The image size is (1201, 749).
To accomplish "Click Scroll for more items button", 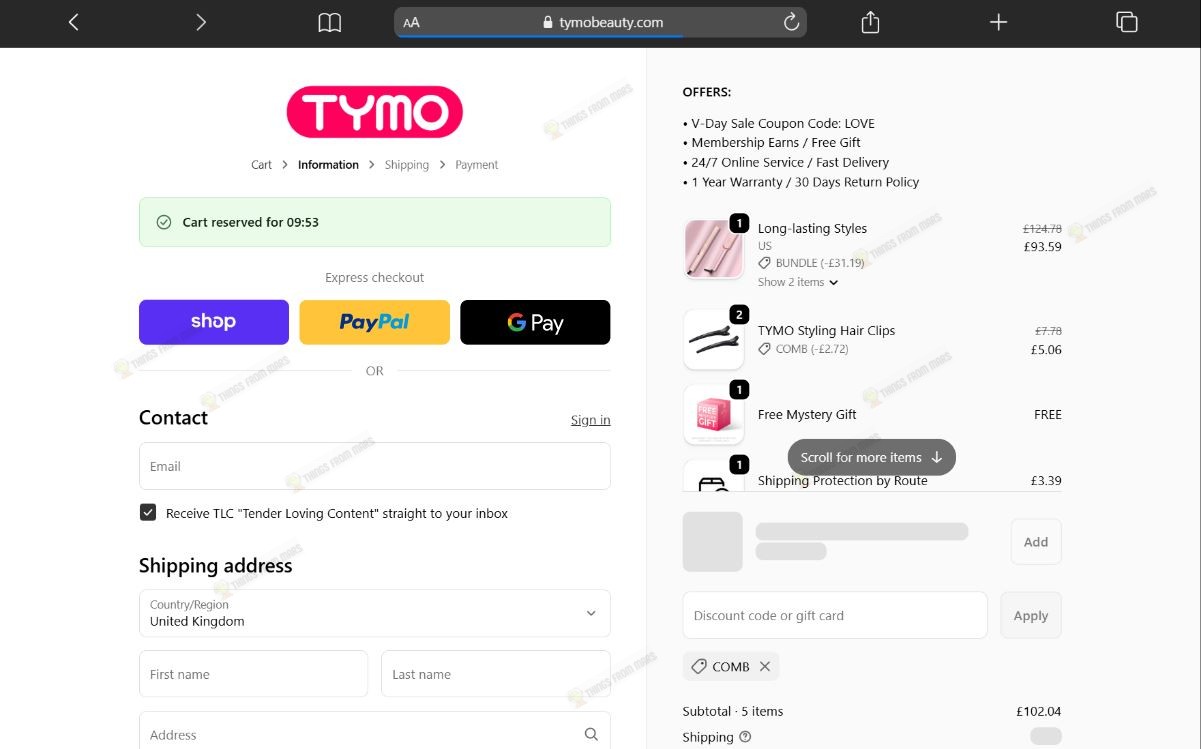I will pos(872,457).
